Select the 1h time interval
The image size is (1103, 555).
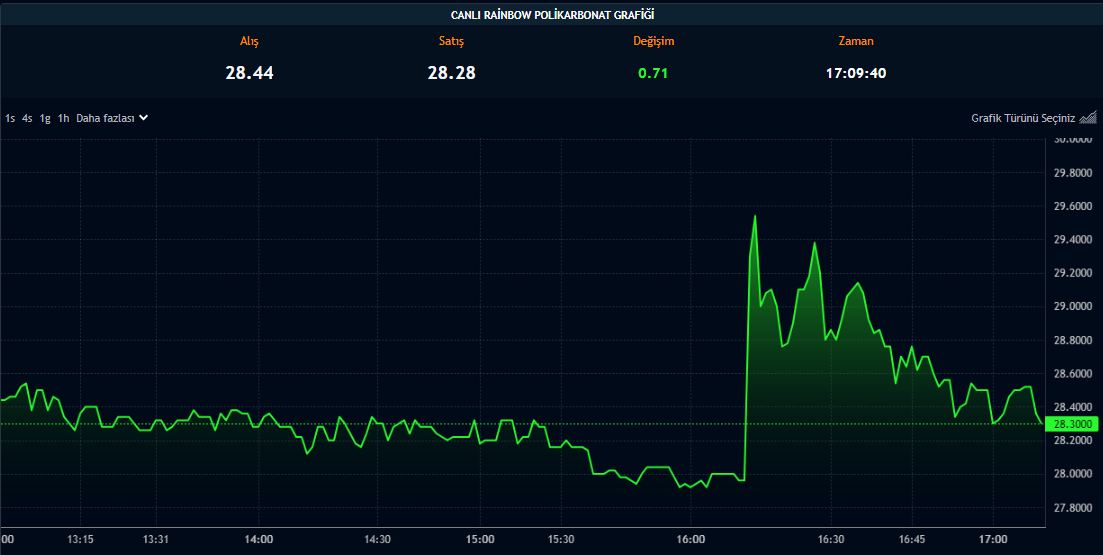click(63, 118)
